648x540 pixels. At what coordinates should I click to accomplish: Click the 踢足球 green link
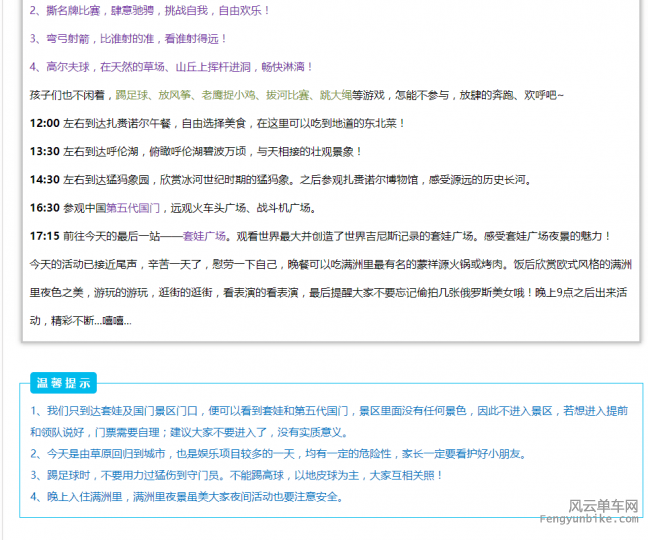pyautogui.click(x=132, y=94)
